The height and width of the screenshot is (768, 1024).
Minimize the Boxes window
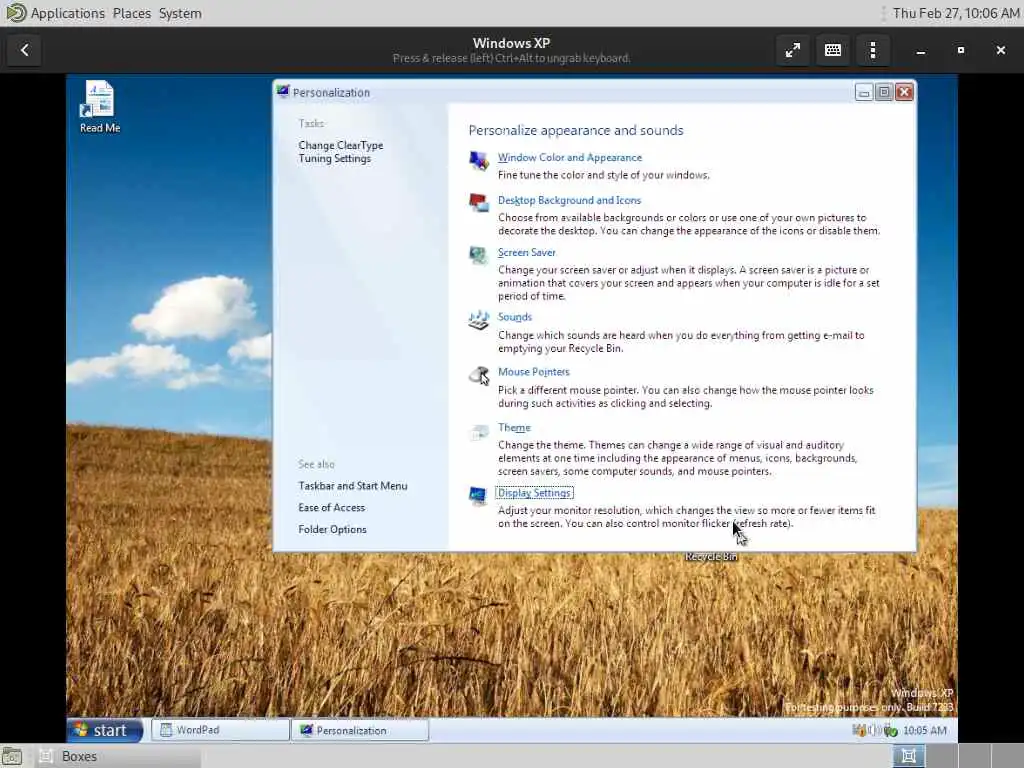click(x=921, y=50)
